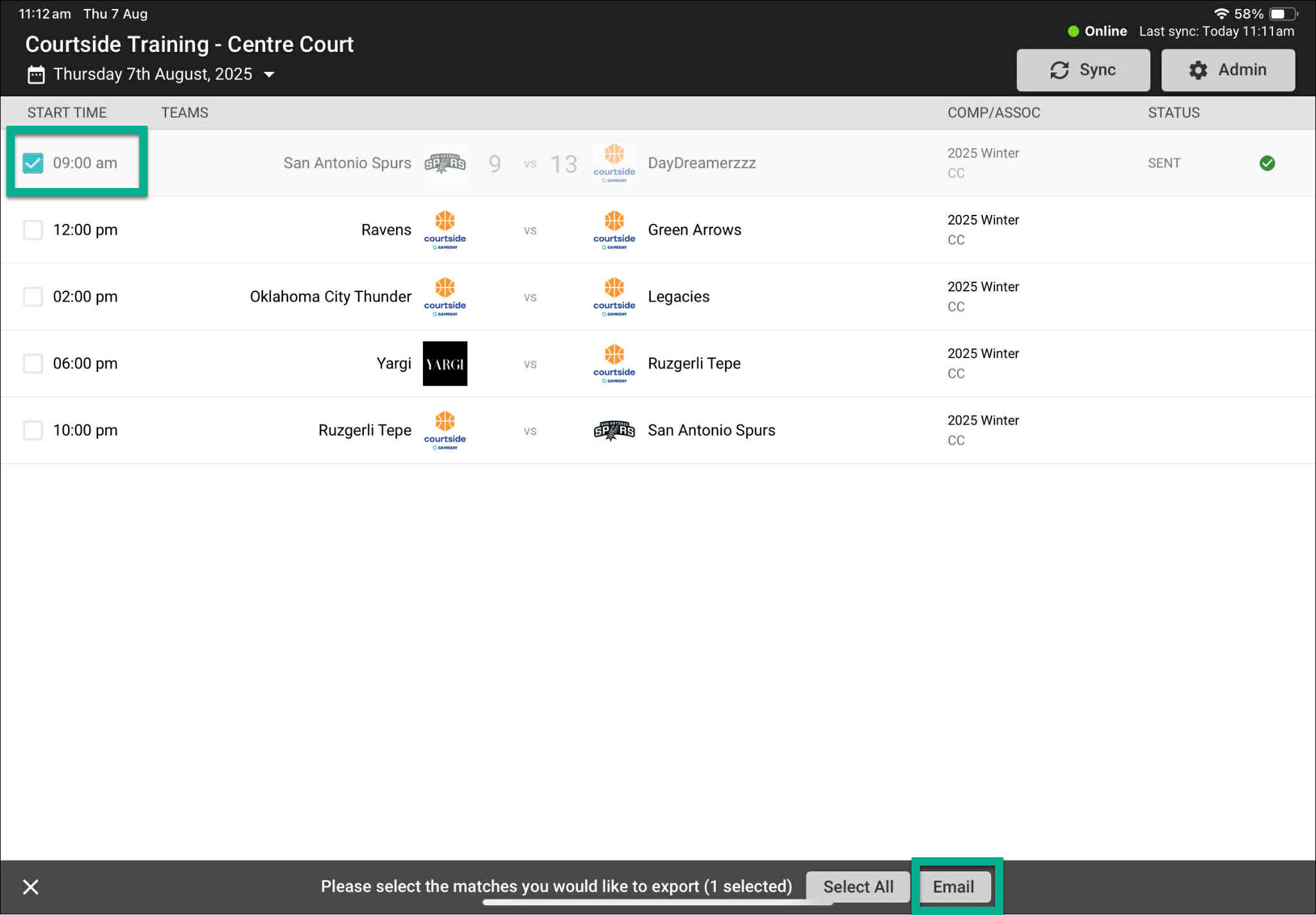This screenshot has width=1316, height=915.
Task: Click the San Antonio Spurs logo in 10:00 pm match
Action: [614, 431]
